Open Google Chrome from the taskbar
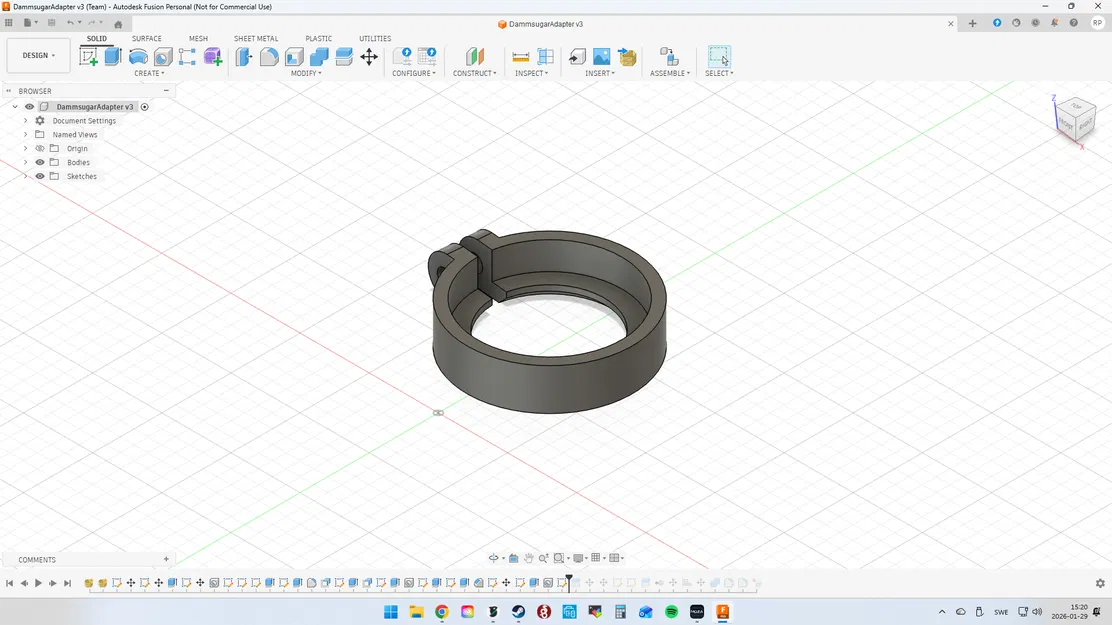Viewport: 1112px width, 625px height. pyautogui.click(x=440, y=611)
